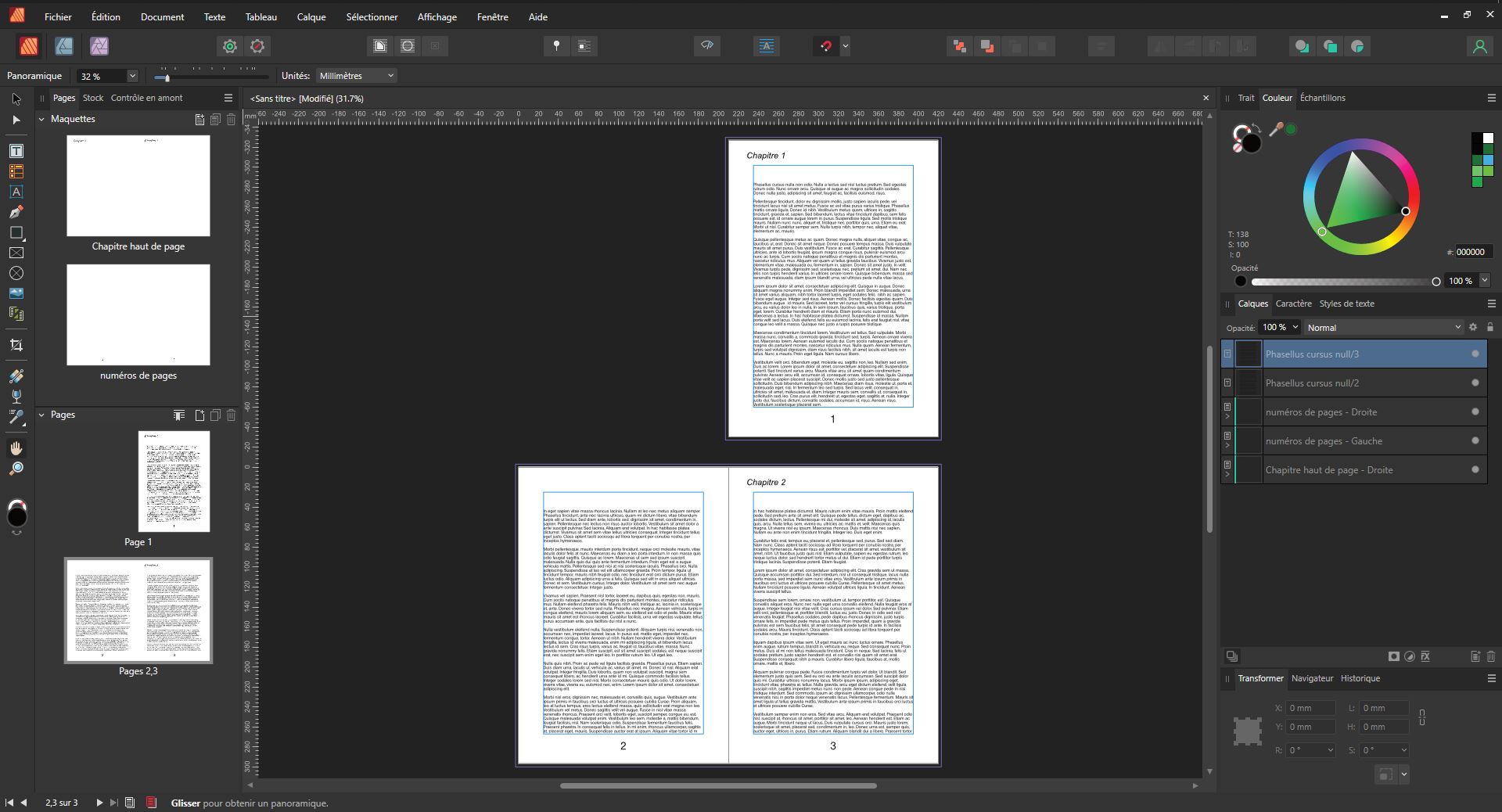
Task: Collapse the Maquettes section
Action: click(42, 120)
